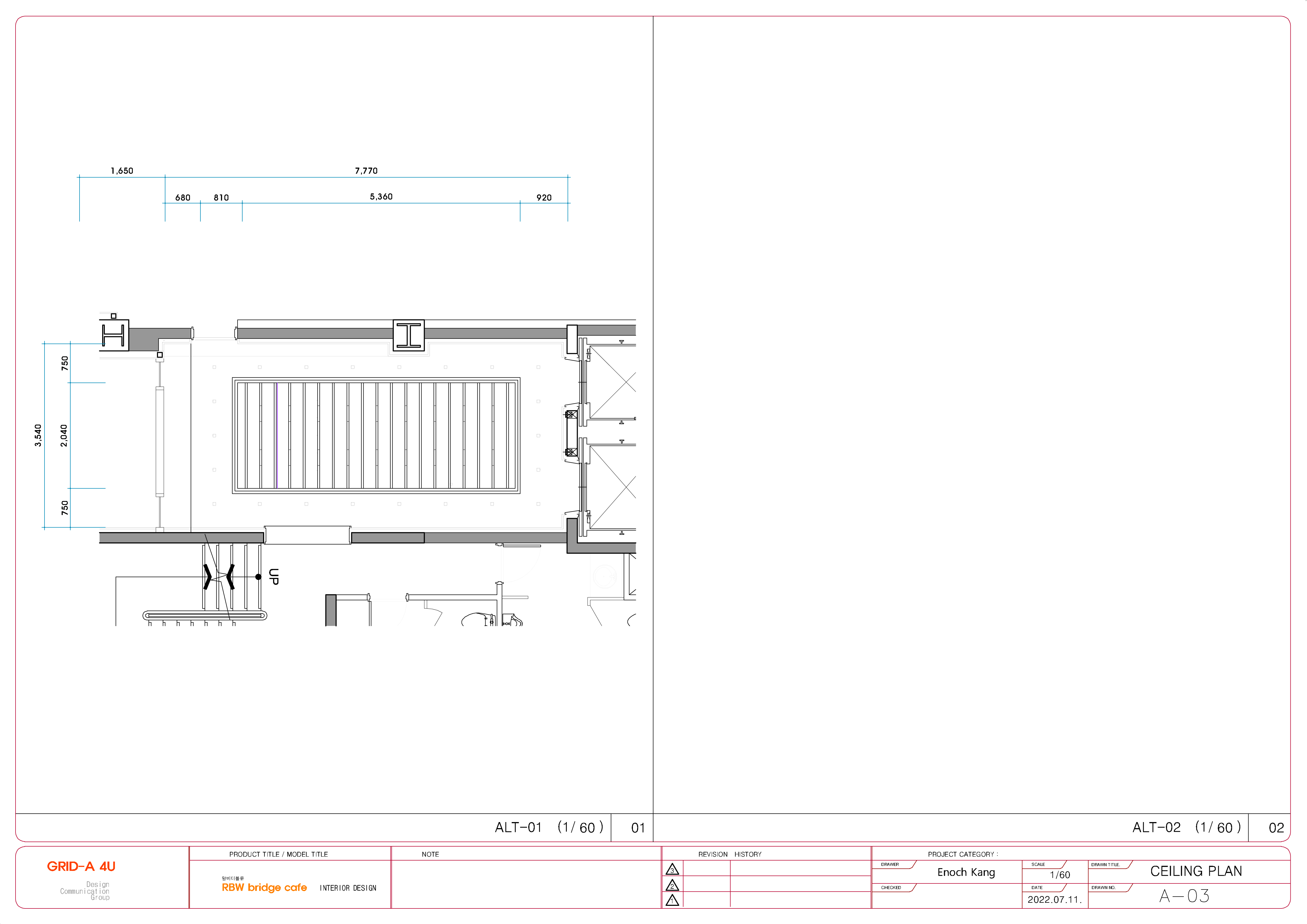Click revision triangle number 3
The height and width of the screenshot is (924, 1307).
tap(672, 869)
